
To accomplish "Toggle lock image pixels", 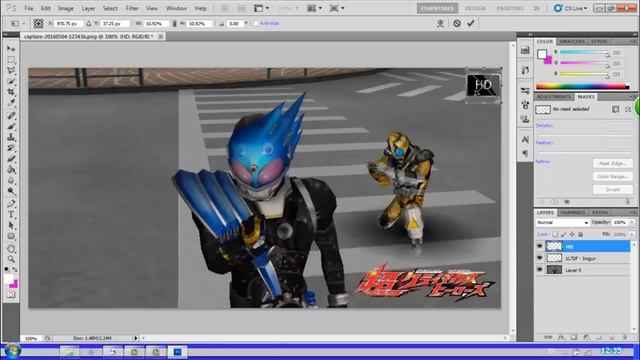I will click(563, 234).
